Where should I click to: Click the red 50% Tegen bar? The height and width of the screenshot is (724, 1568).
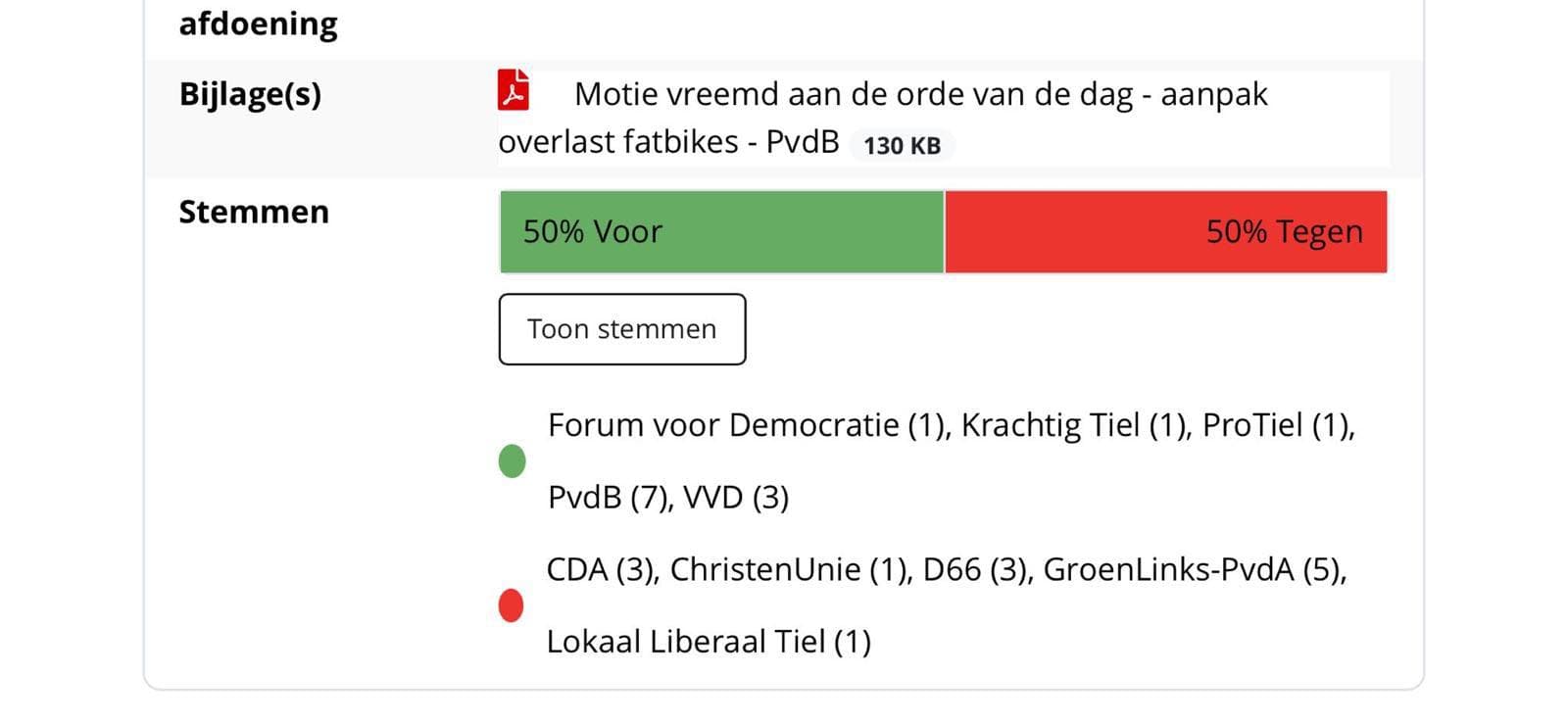click(x=1166, y=232)
